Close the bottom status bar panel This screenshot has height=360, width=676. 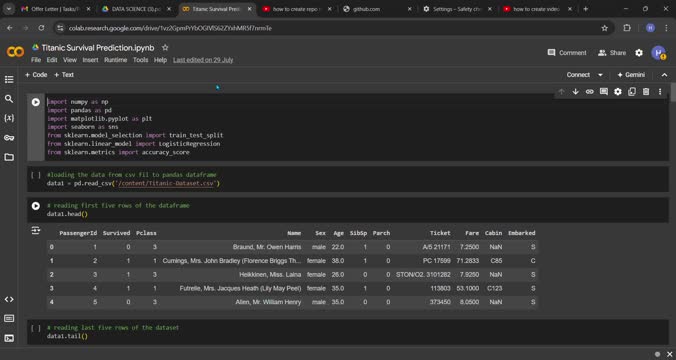click(670, 354)
